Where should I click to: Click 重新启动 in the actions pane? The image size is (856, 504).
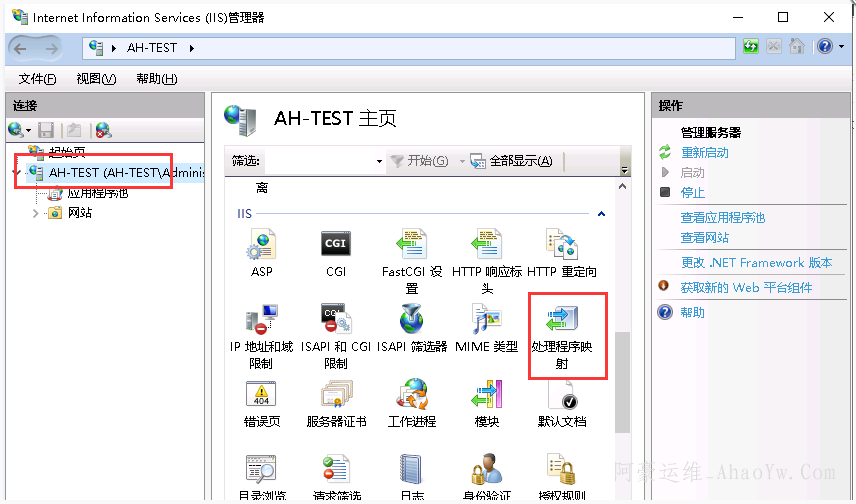point(704,153)
